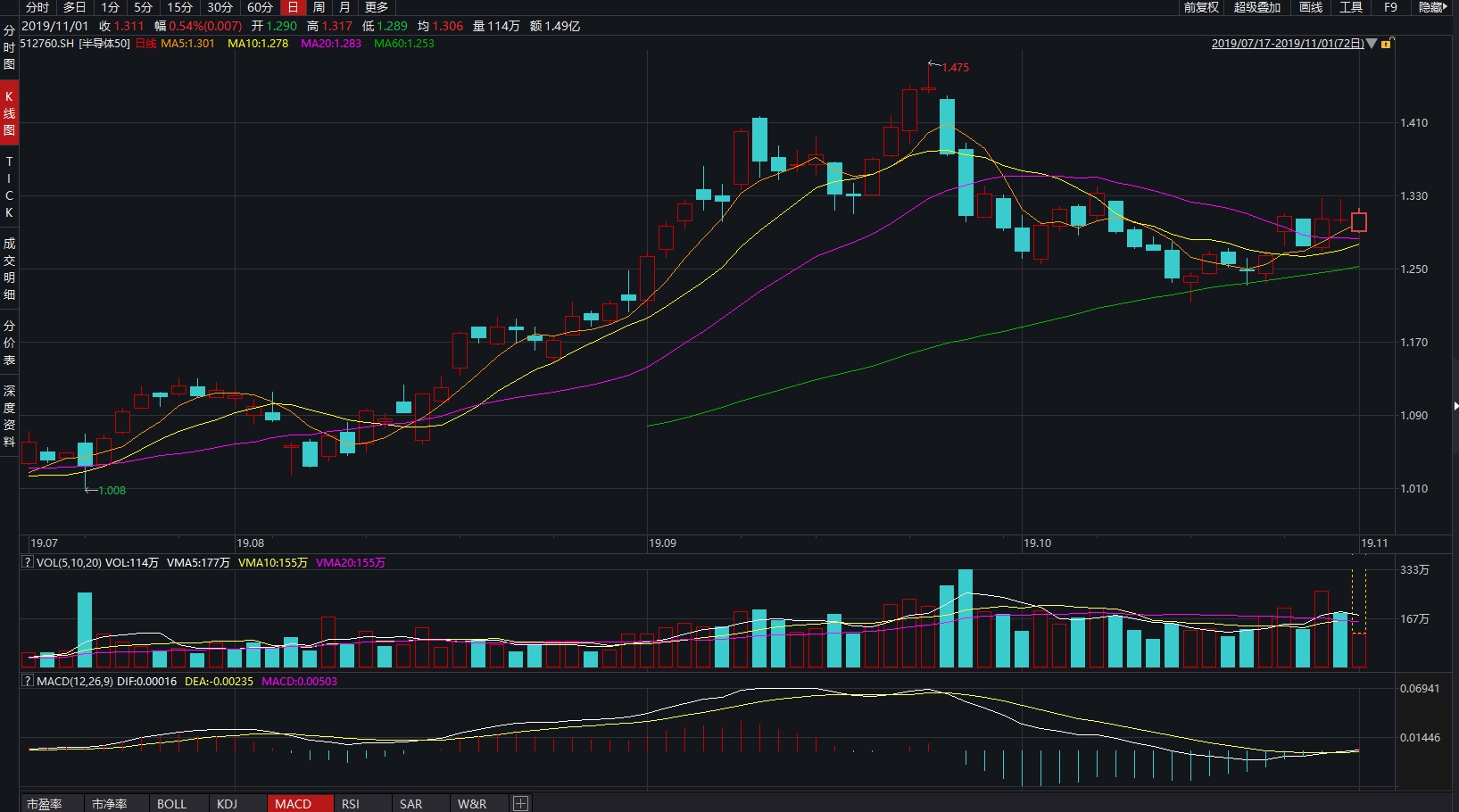Open 画线 drawing tools
The width and height of the screenshot is (1459, 812).
point(1310,7)
